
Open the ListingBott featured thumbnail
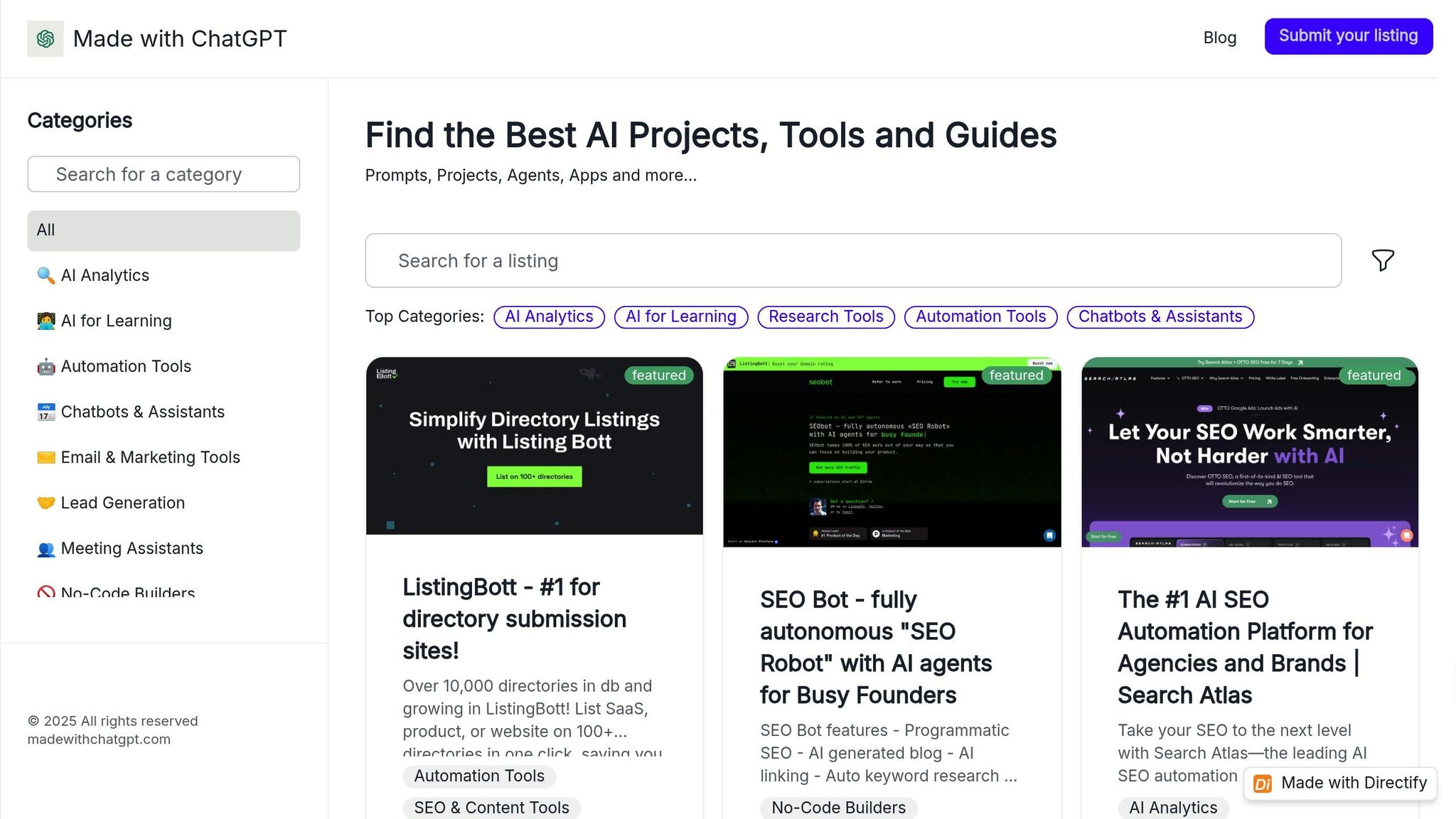pos(534,446)
